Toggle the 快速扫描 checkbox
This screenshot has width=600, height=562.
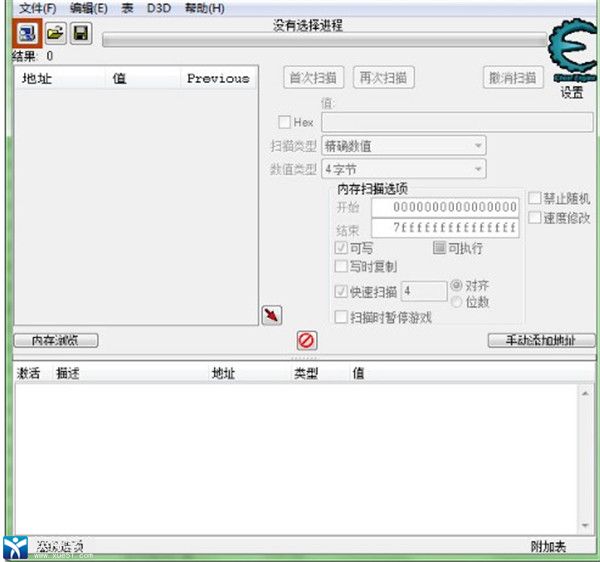click(341, 292)
